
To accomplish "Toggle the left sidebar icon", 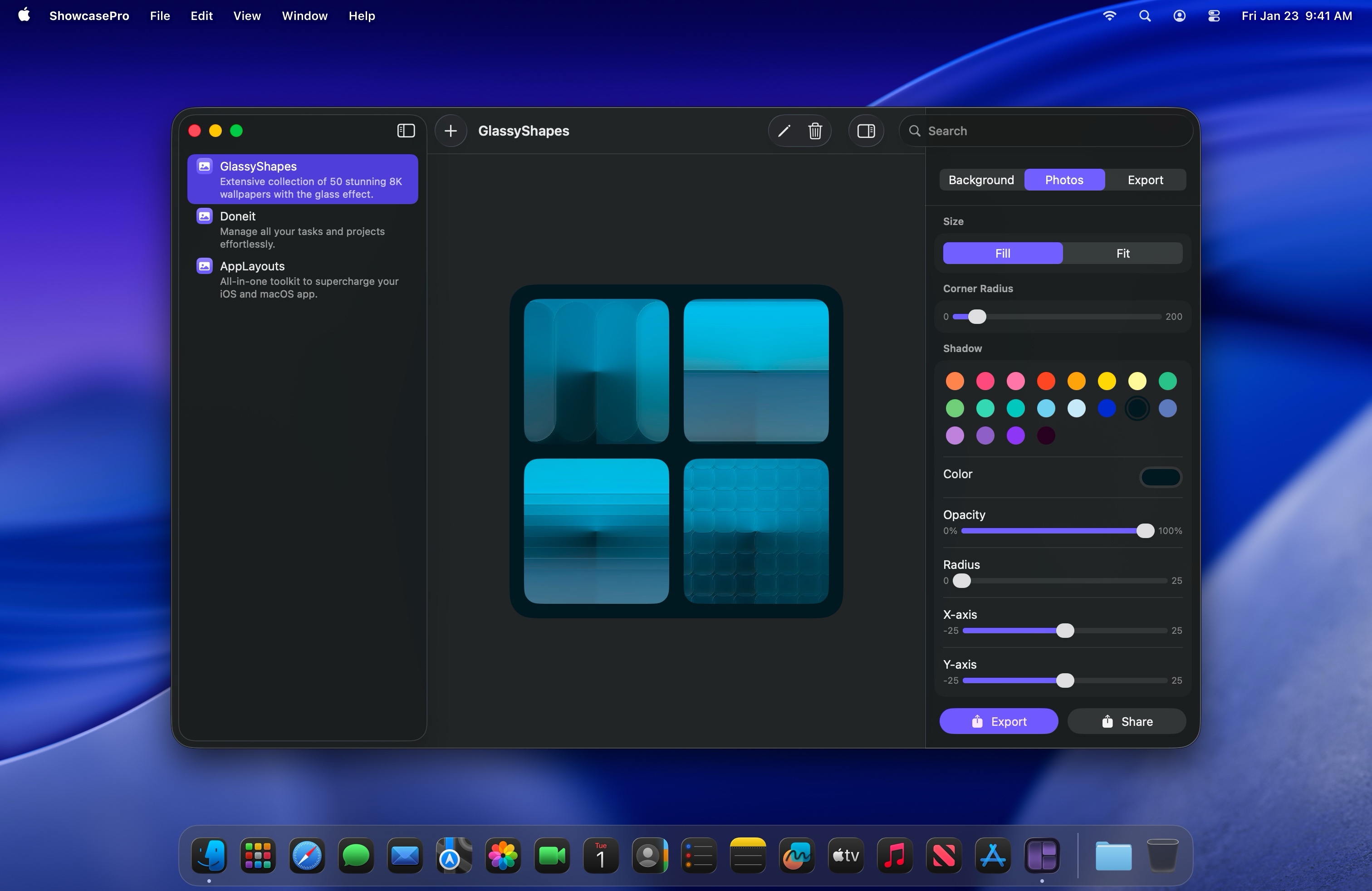I will pyautogui.click(x=406, y=131).
